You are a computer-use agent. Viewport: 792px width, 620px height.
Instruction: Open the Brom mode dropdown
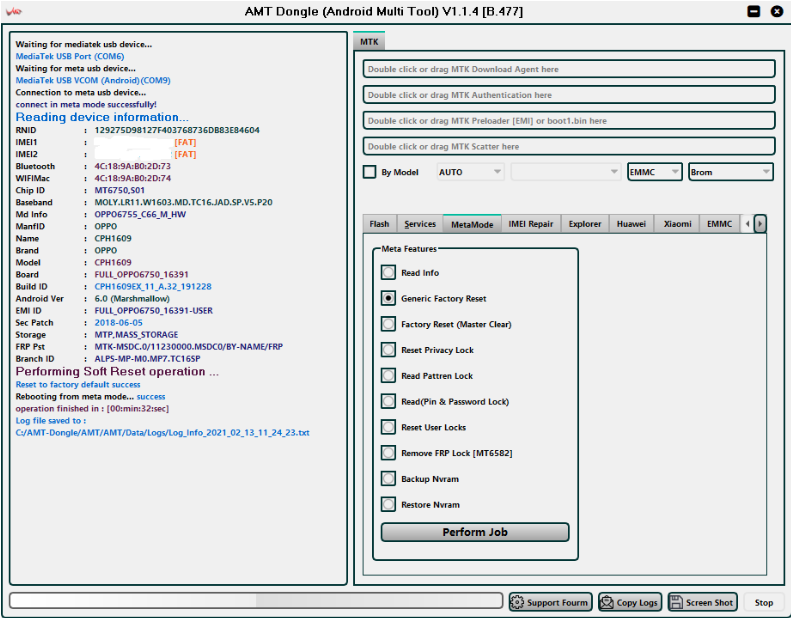(x=731, y=172)
